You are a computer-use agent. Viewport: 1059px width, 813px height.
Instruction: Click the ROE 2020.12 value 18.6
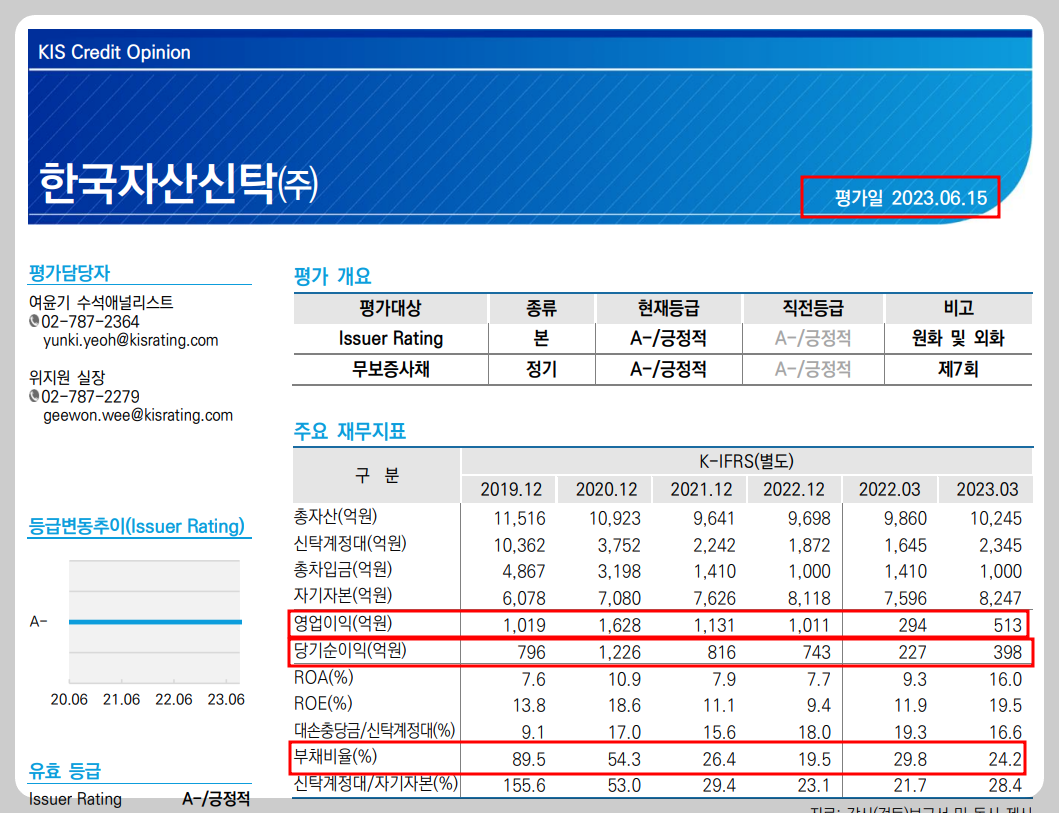624,706
